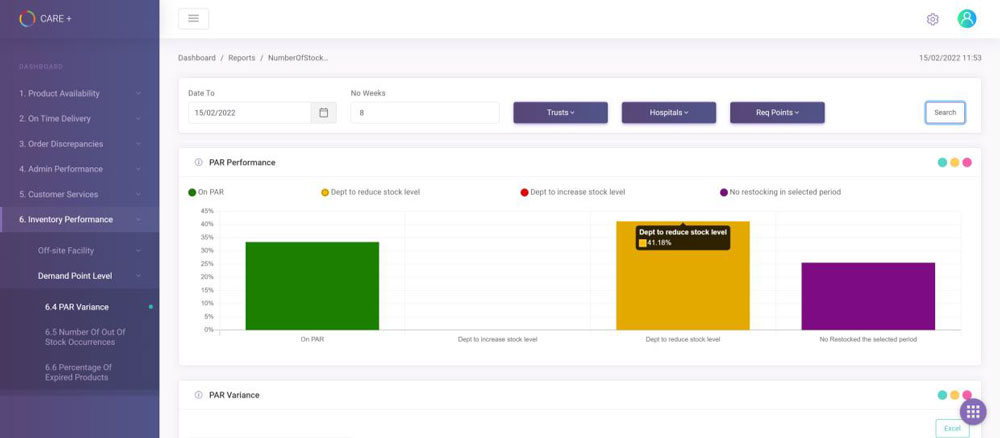This screenshot has width=1000, height=438.
Task: Expand 4. Admin Performance menu
Action: (80, 169)
